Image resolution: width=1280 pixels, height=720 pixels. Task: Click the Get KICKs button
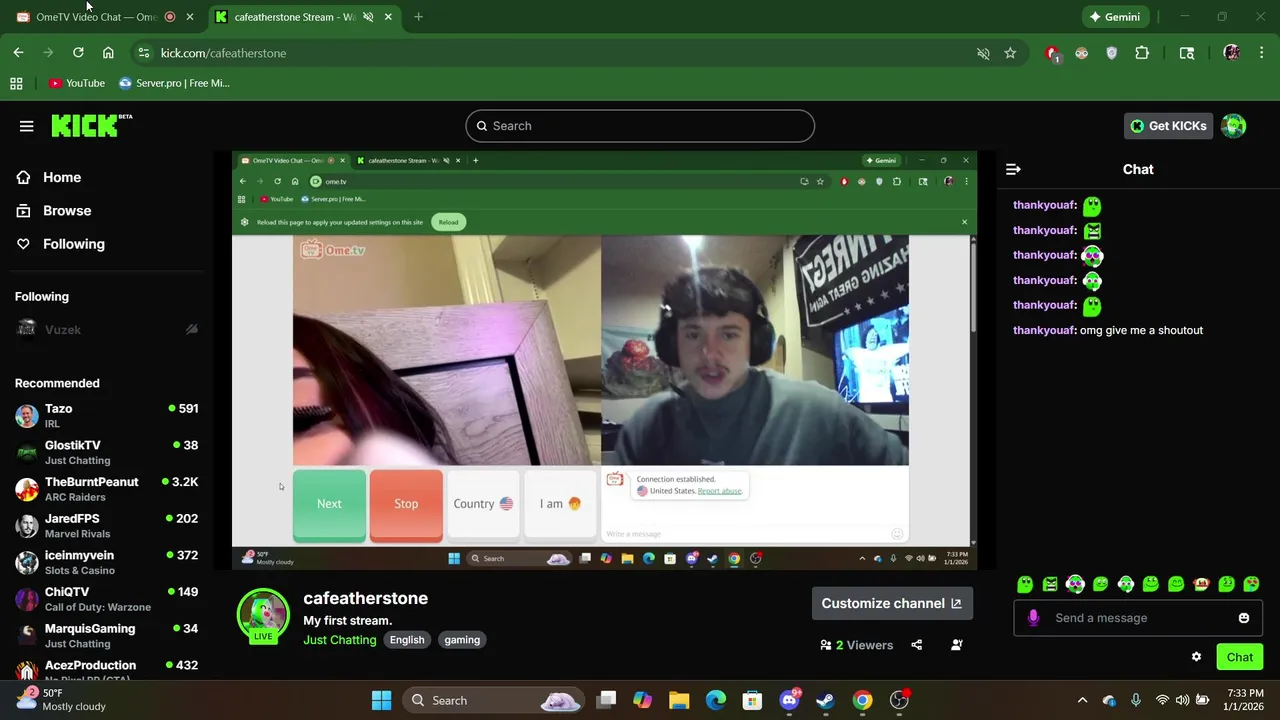click(x=1168, y=126)
